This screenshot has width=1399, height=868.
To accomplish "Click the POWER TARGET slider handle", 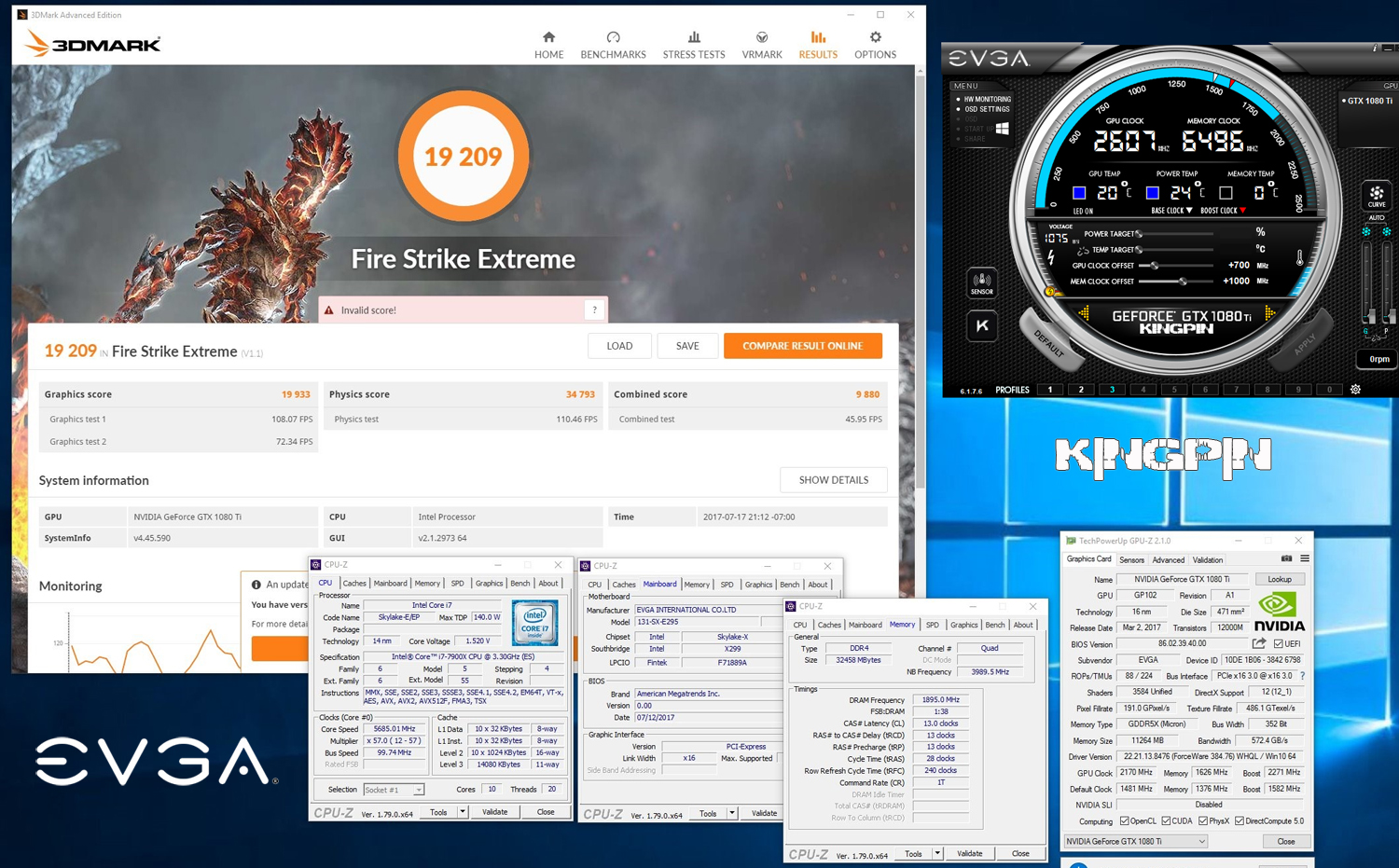I will click(1139, 234).
